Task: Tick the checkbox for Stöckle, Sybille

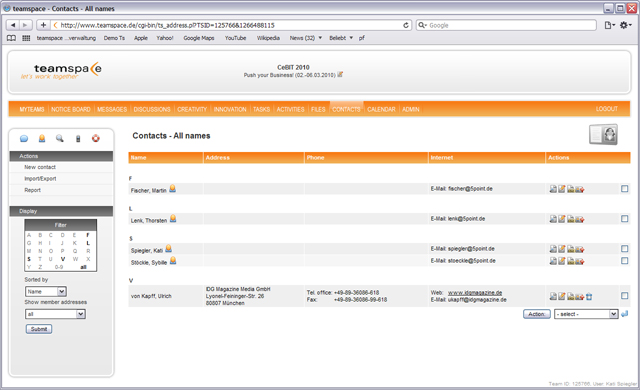Action: [x=624, y=260]
